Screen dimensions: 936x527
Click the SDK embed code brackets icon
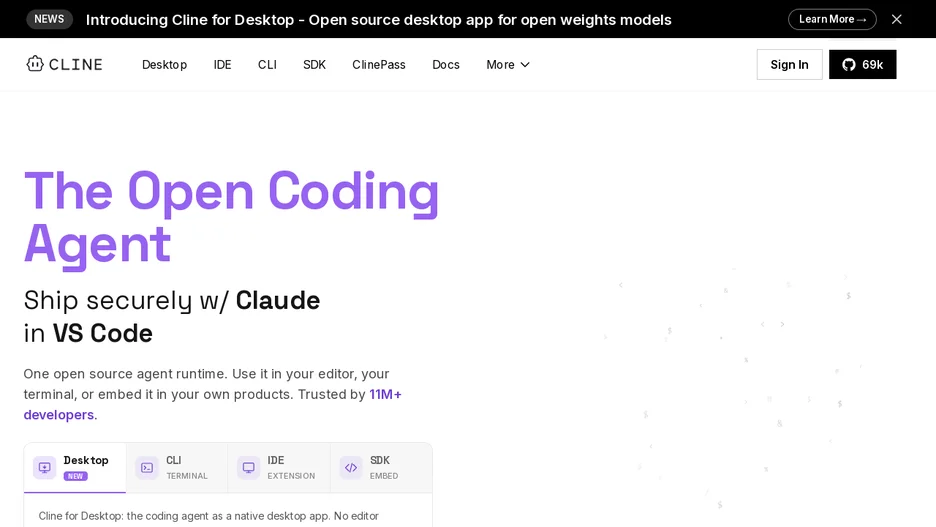[351, 467]
